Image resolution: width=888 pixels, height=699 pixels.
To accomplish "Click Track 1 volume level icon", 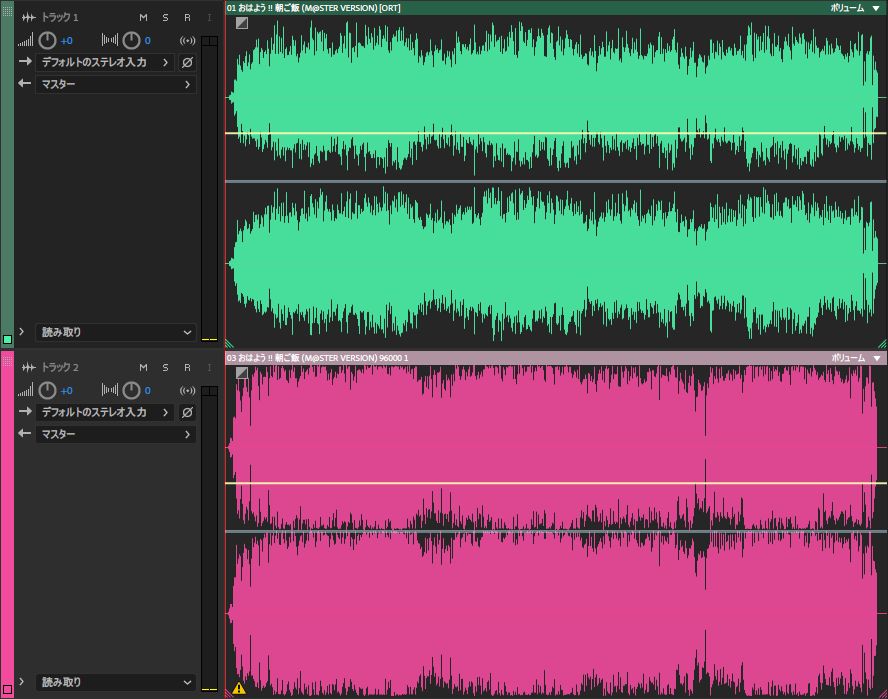I will (25, 40).
